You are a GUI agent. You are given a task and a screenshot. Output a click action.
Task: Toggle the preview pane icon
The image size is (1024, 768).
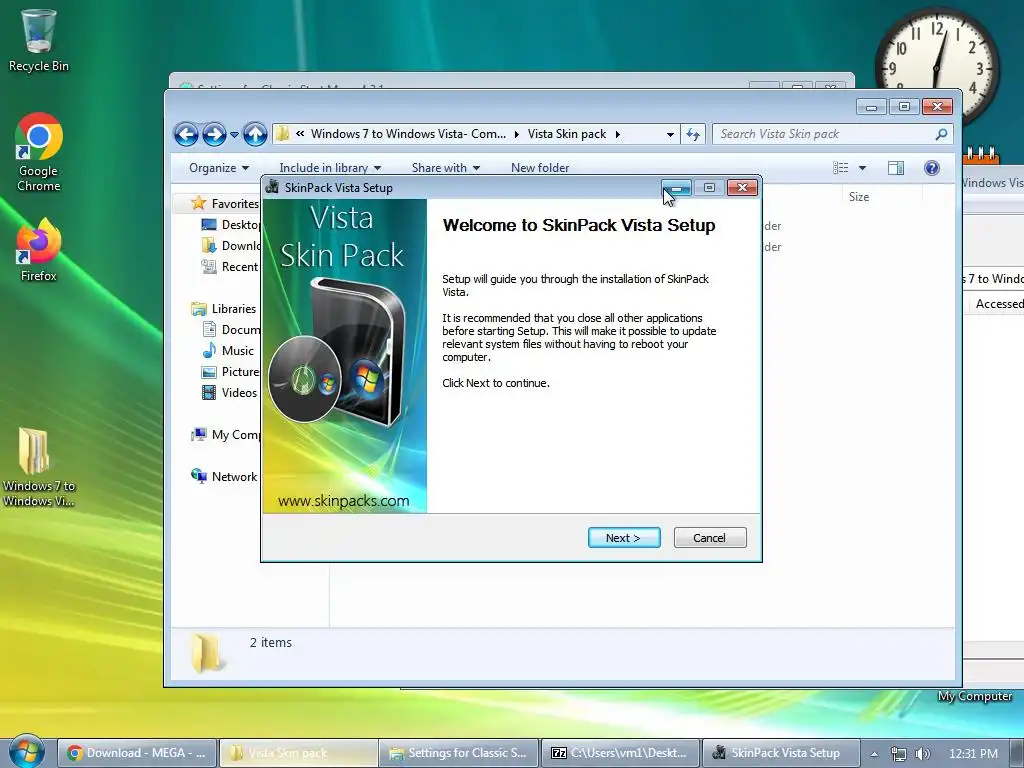tap(896, 168)
